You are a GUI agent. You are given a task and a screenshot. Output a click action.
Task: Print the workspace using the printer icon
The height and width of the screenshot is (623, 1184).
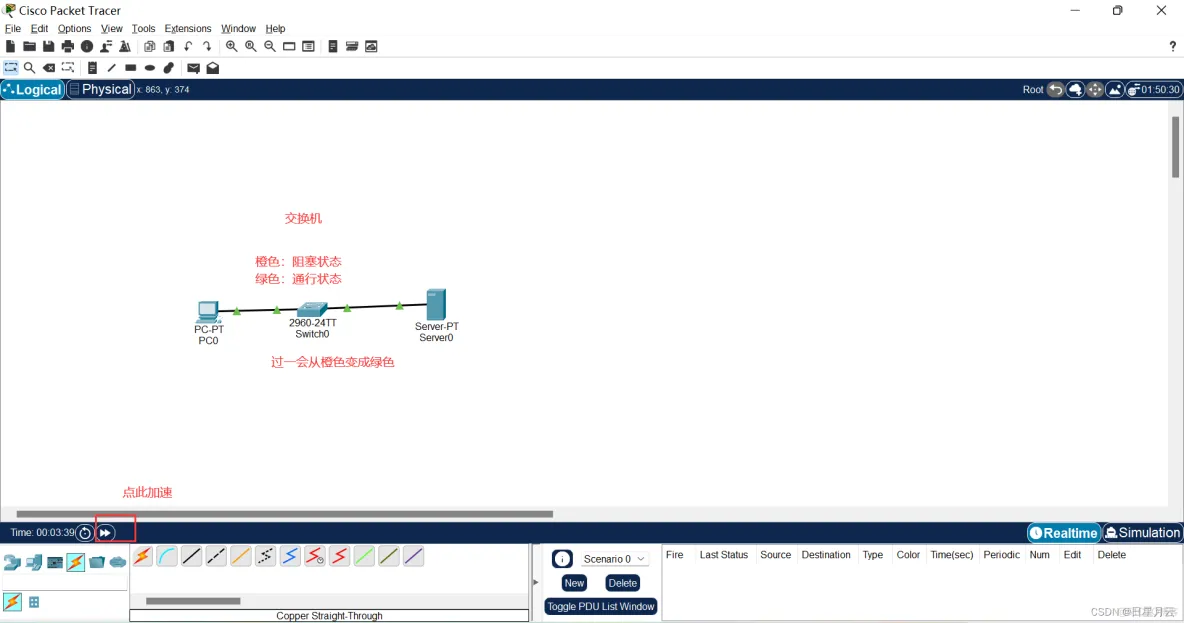[68, 47]
